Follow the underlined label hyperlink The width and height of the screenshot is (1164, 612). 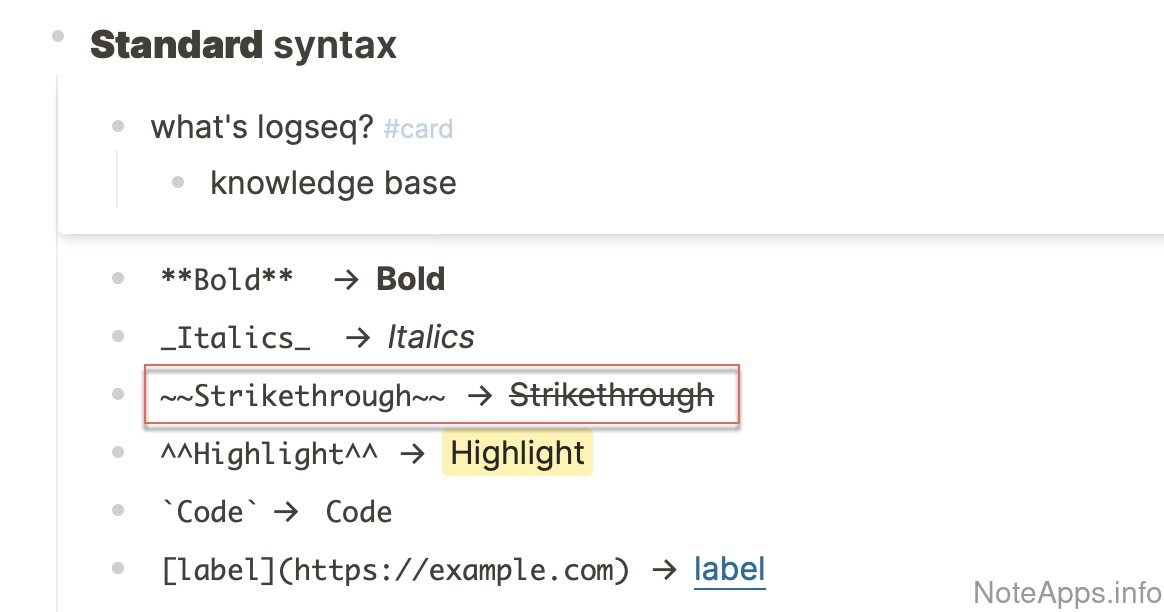pyautogui.click(x=729, y=569)
